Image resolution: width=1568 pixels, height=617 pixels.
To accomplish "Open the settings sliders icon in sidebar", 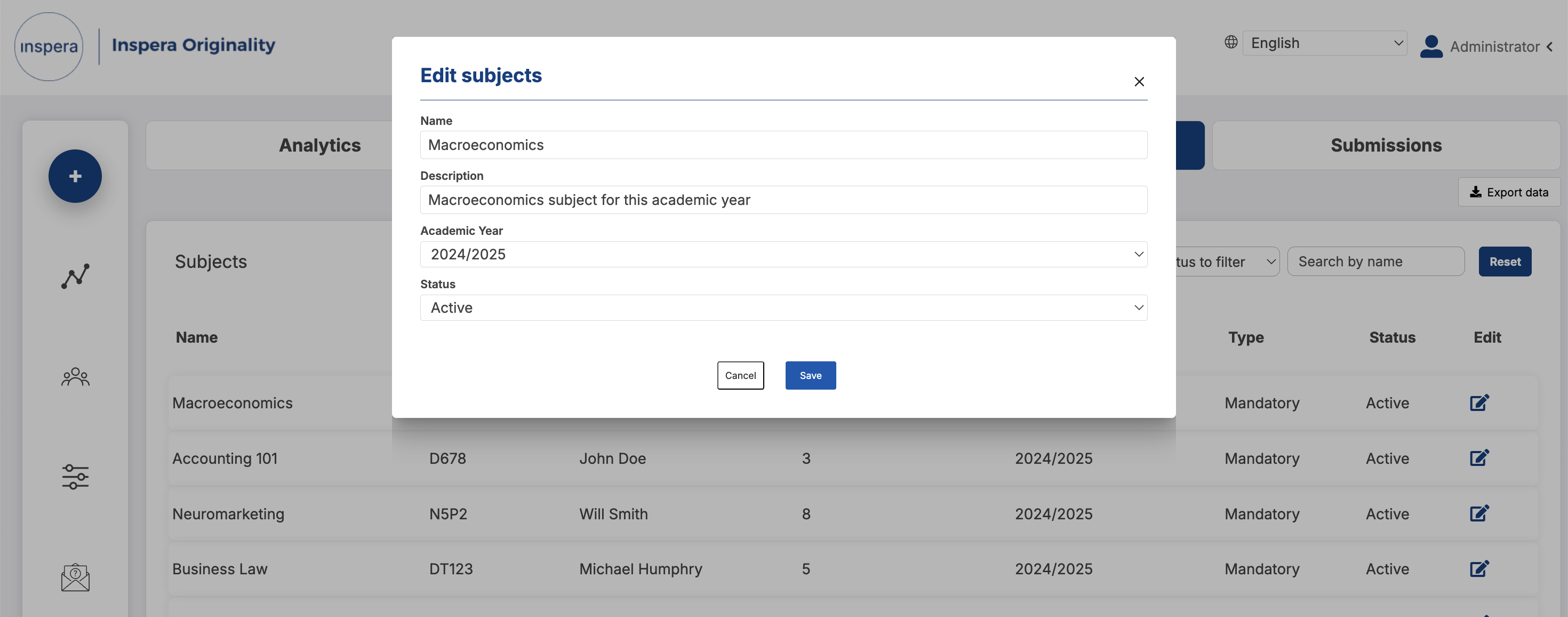I will (75, 477).
